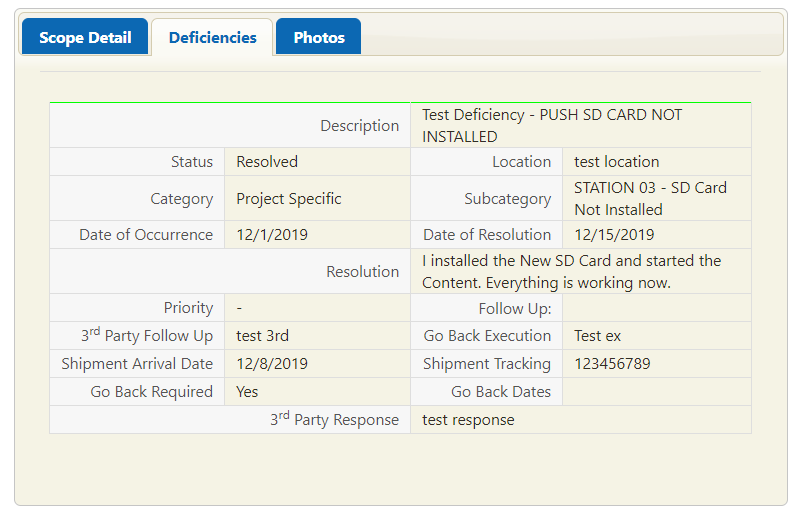Click the resolution text about the SD Card

pos(571,272)
